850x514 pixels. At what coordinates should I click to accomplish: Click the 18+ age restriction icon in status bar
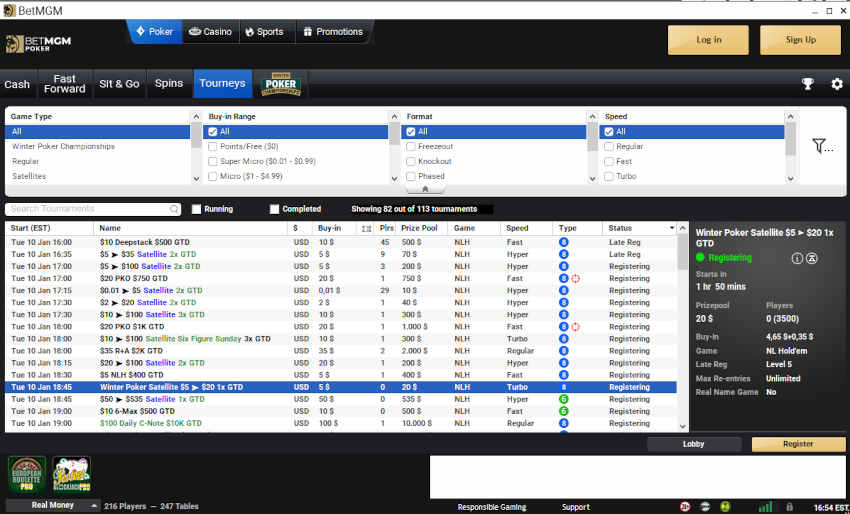click(685, 506)
